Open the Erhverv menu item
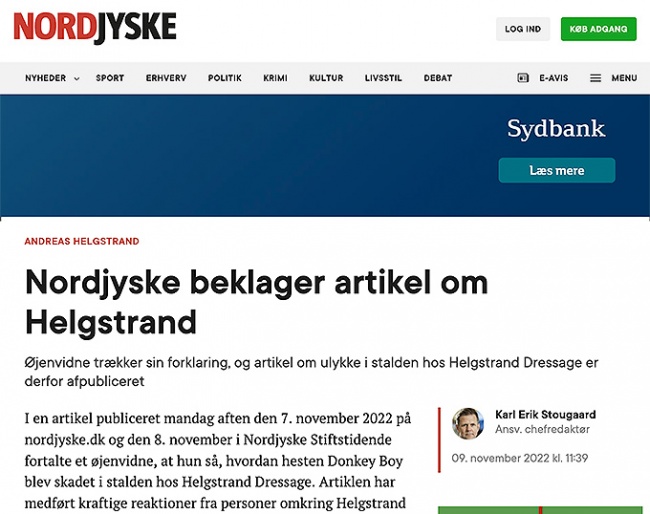 tap(163, 78)
